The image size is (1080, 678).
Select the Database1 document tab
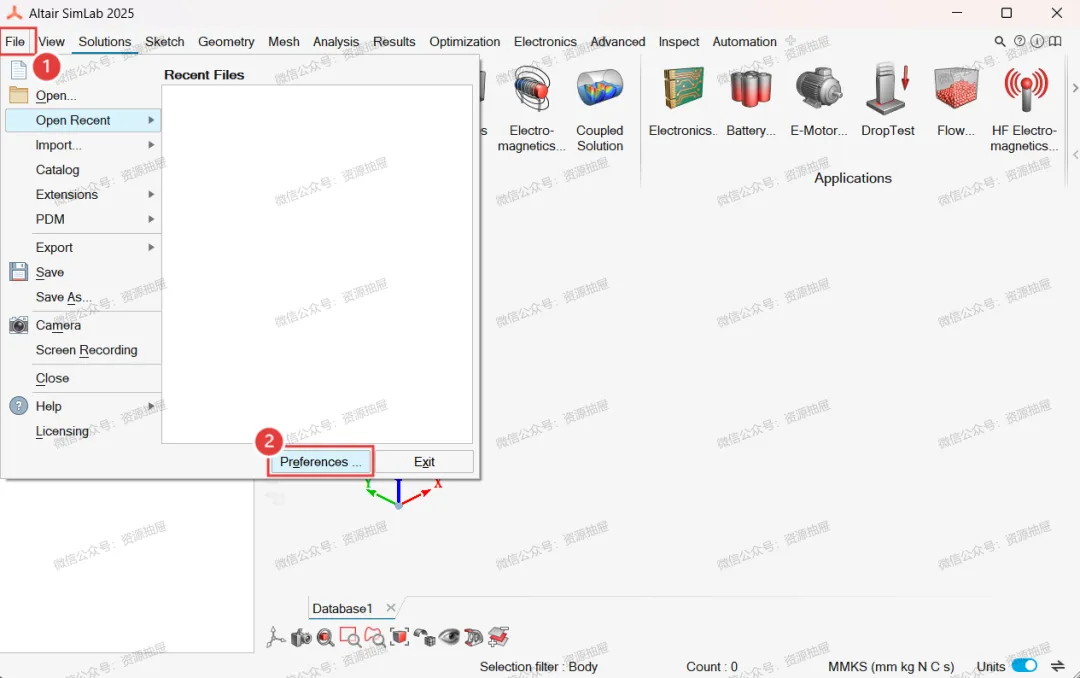coord(342,608)
